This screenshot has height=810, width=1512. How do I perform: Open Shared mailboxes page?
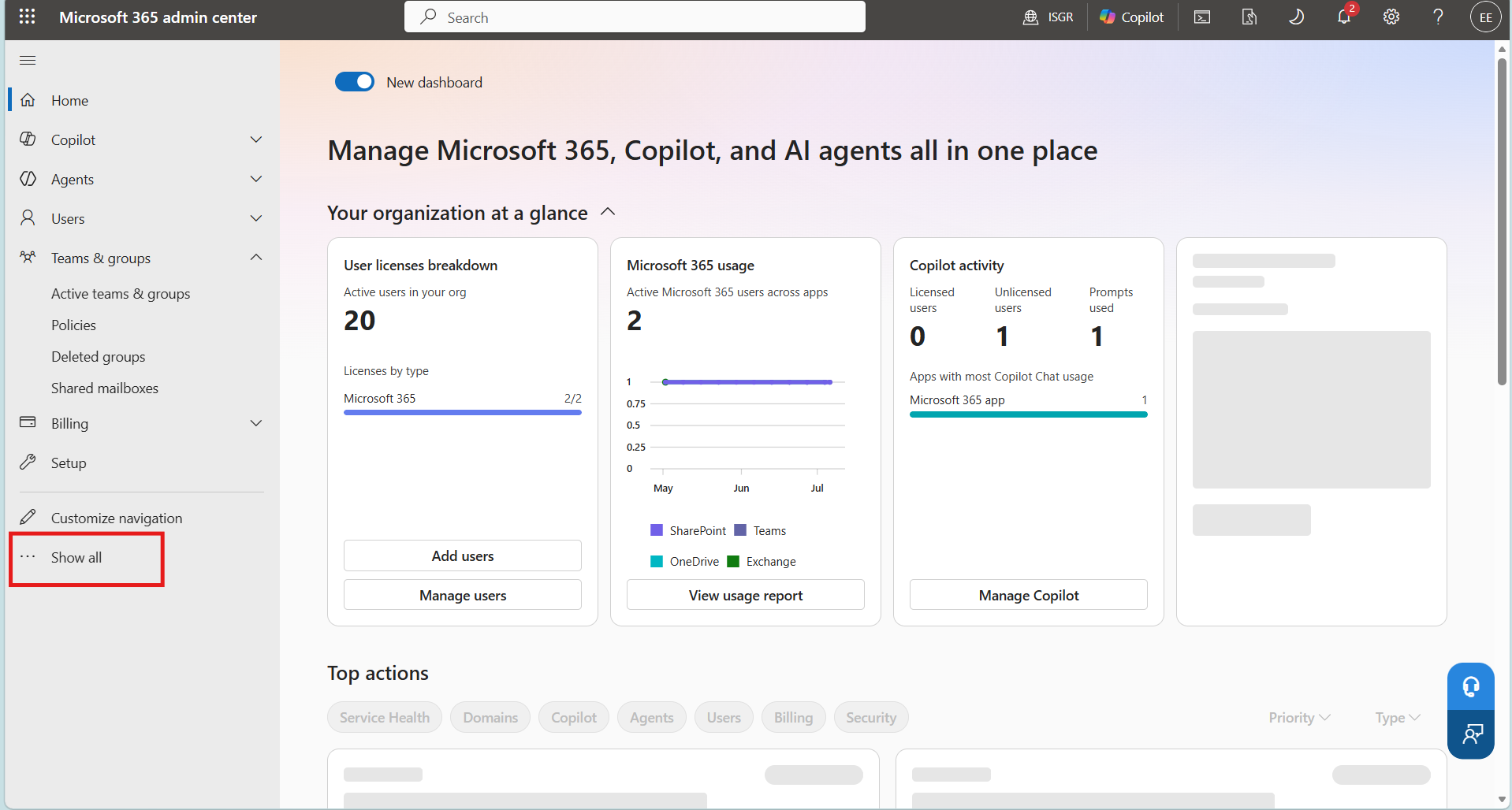pyautogui.click(x=104, y=388)
